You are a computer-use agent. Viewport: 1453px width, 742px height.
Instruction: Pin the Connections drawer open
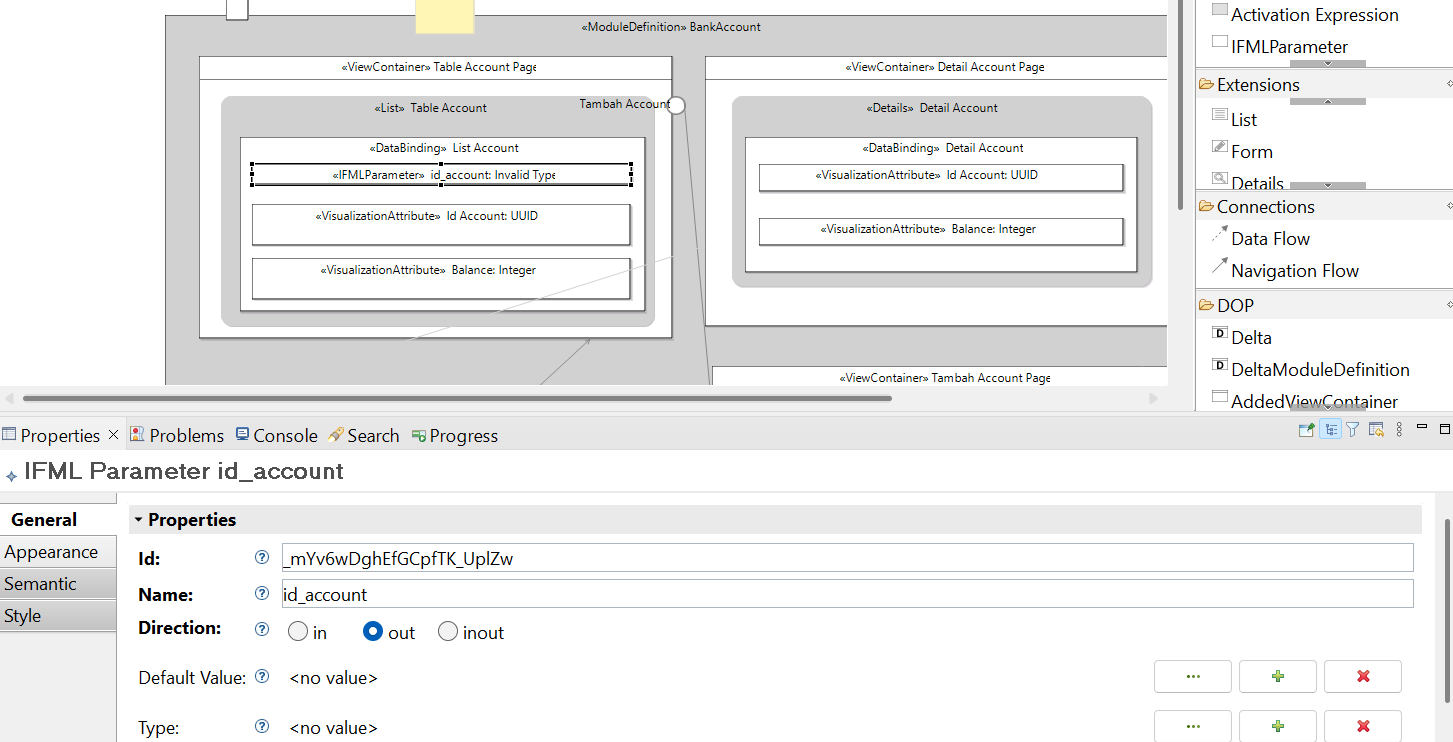1449,207
